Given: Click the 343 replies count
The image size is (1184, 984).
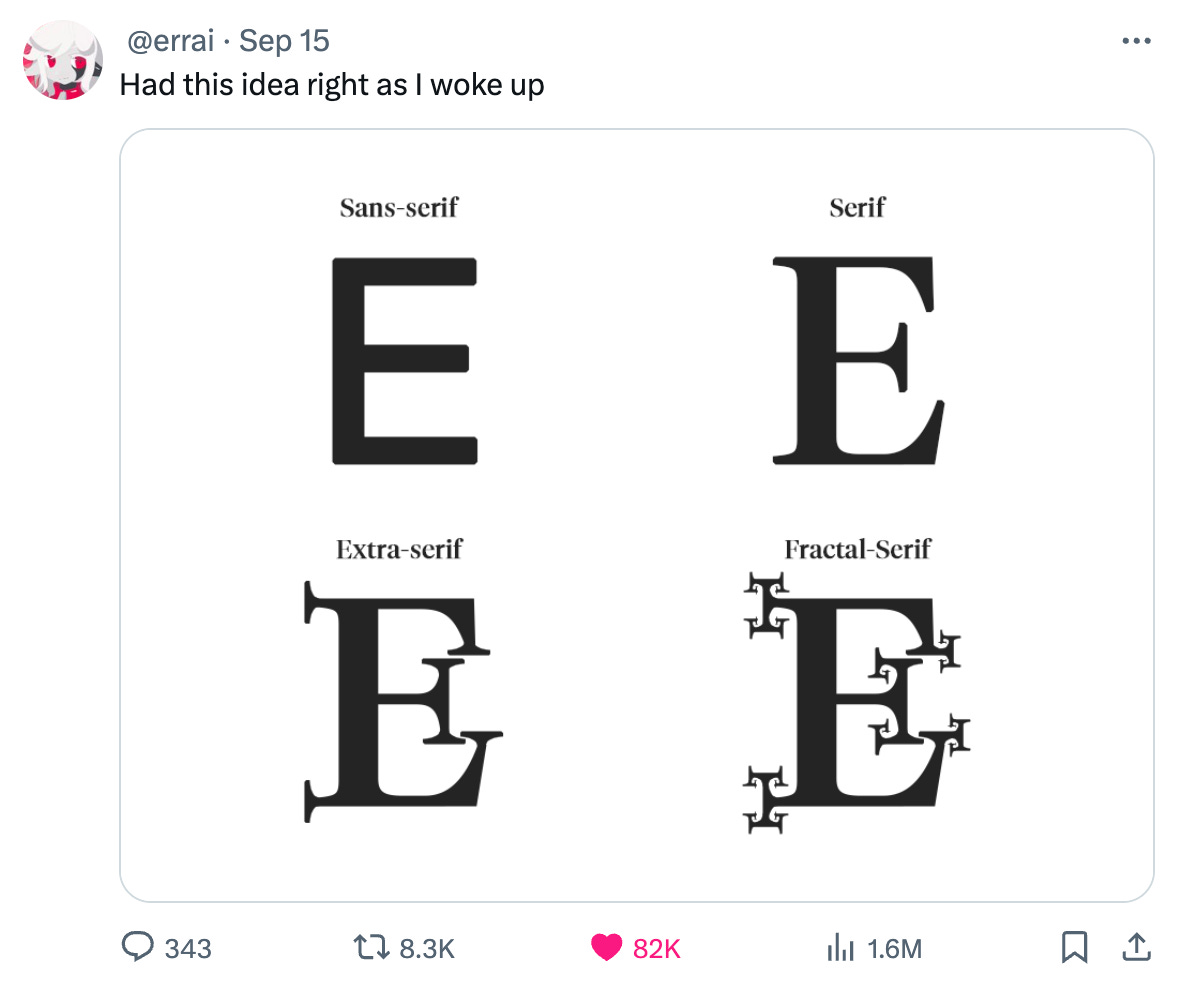Looking at the screenshot, I should coord(188,949).
